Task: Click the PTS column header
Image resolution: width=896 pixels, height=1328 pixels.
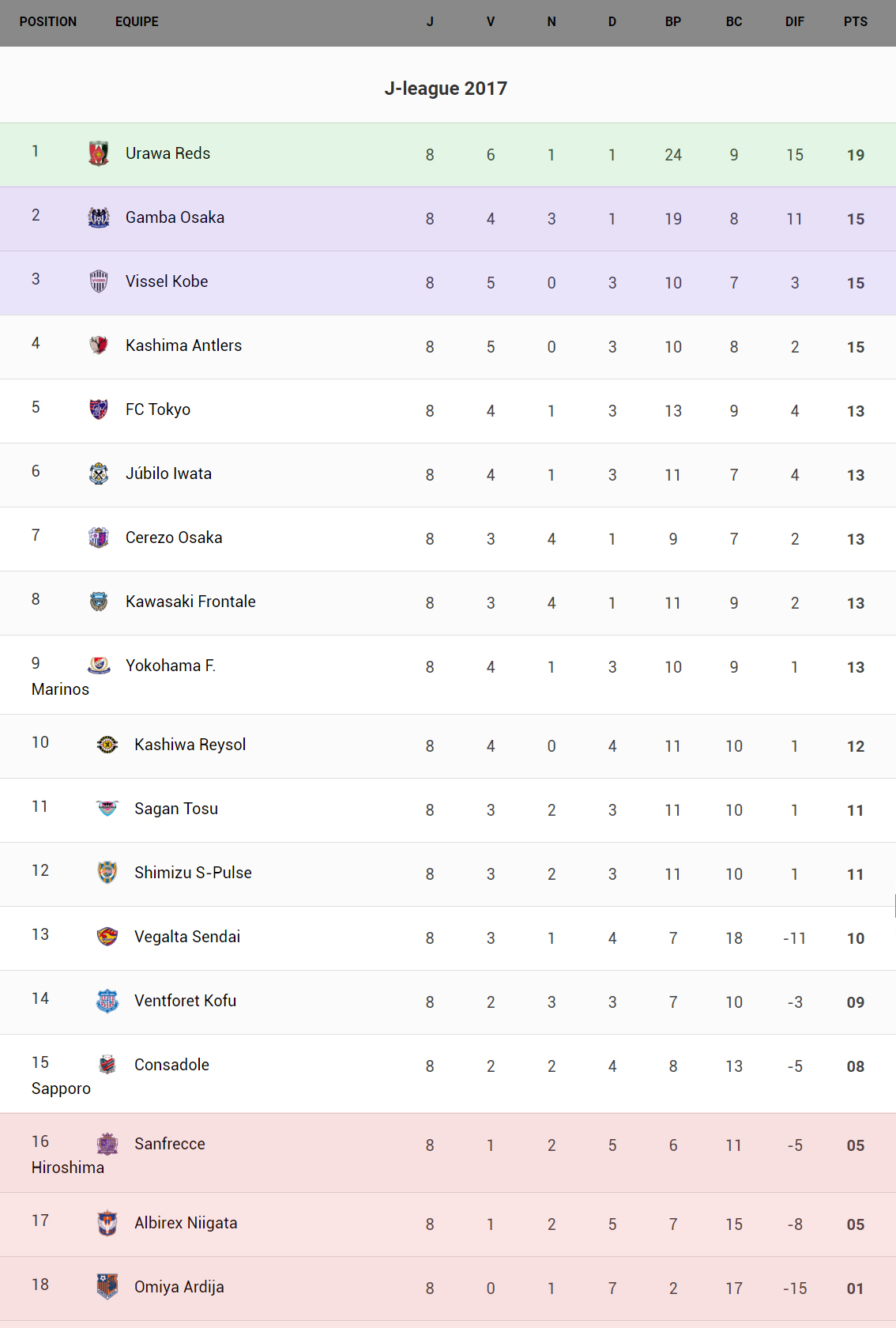Action: 855,22
